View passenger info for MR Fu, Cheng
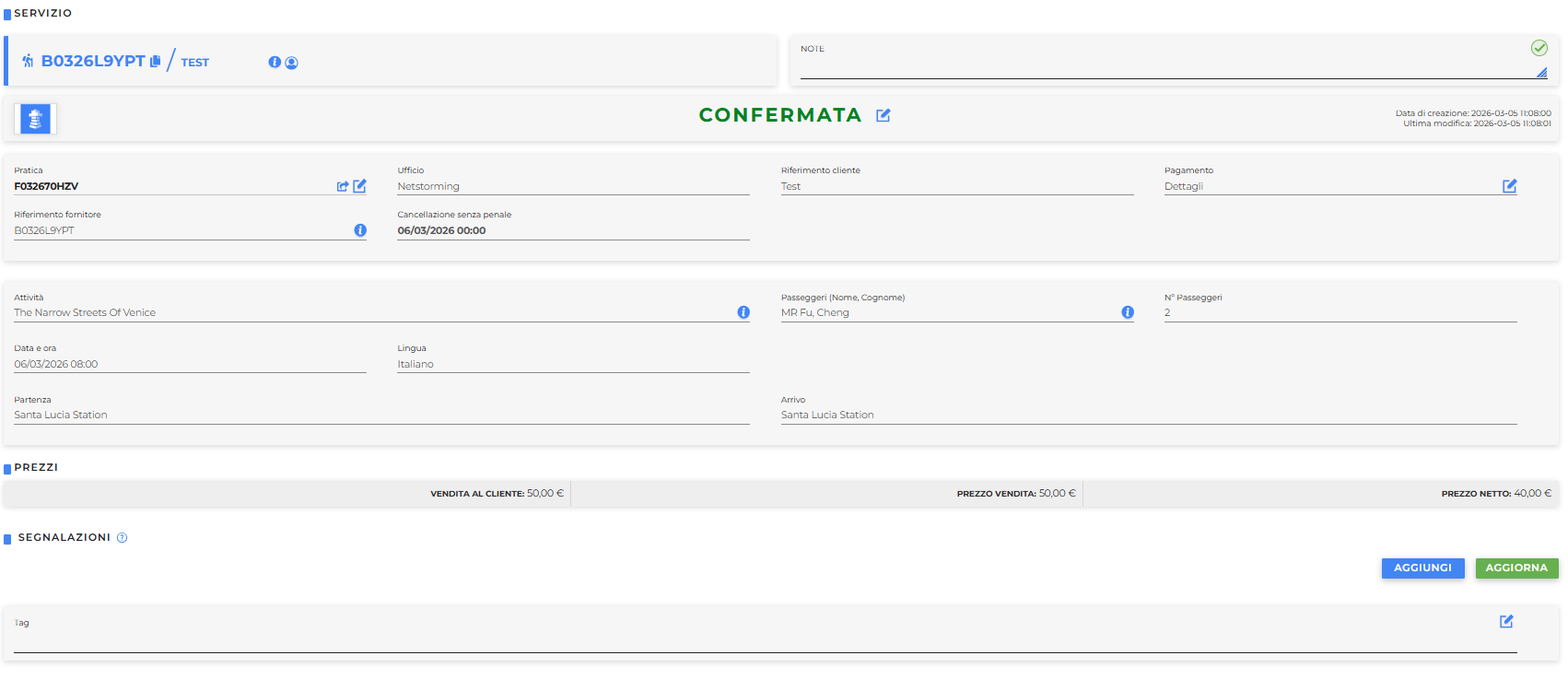This screenshot has height=679, width=1568. pyautogui.click(x=1128, y=312)
